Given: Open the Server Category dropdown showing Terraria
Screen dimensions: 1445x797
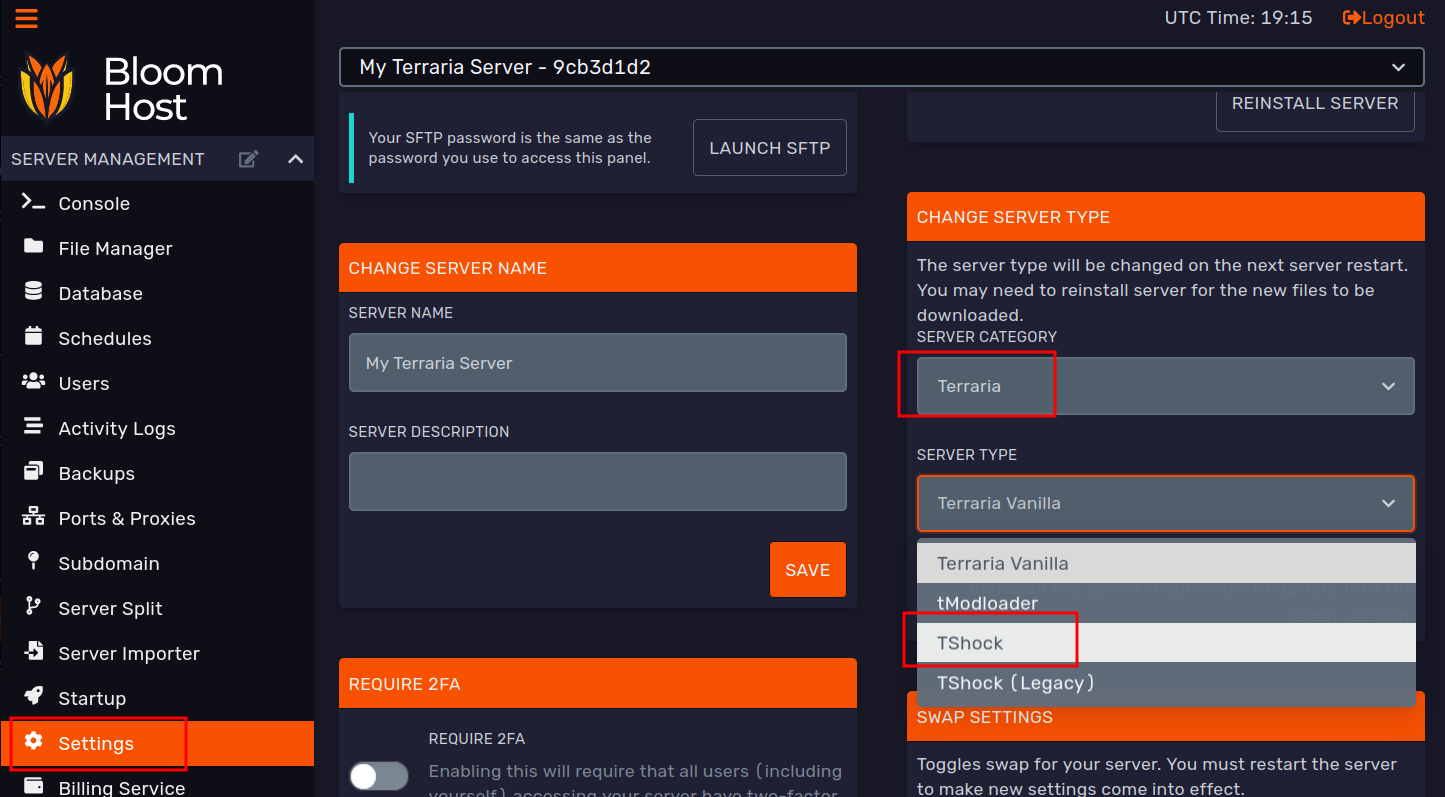Looking at the screenshot, I should [x=1165, y=386].
